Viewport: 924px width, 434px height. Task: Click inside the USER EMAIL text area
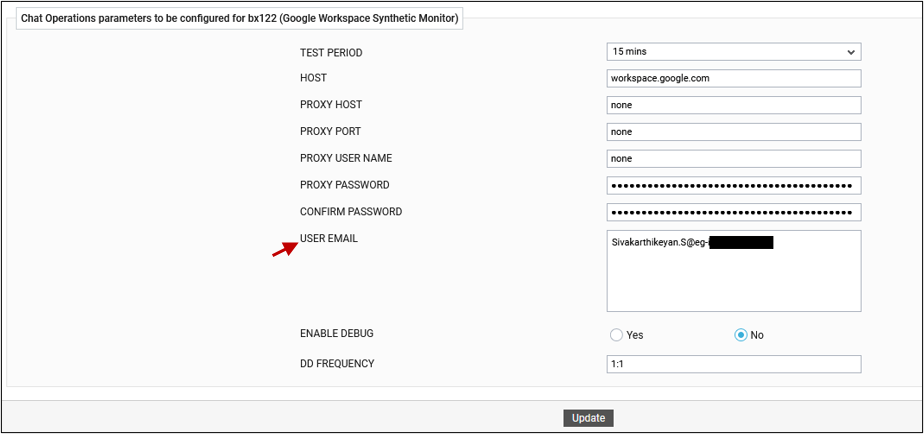coord(733,280)
